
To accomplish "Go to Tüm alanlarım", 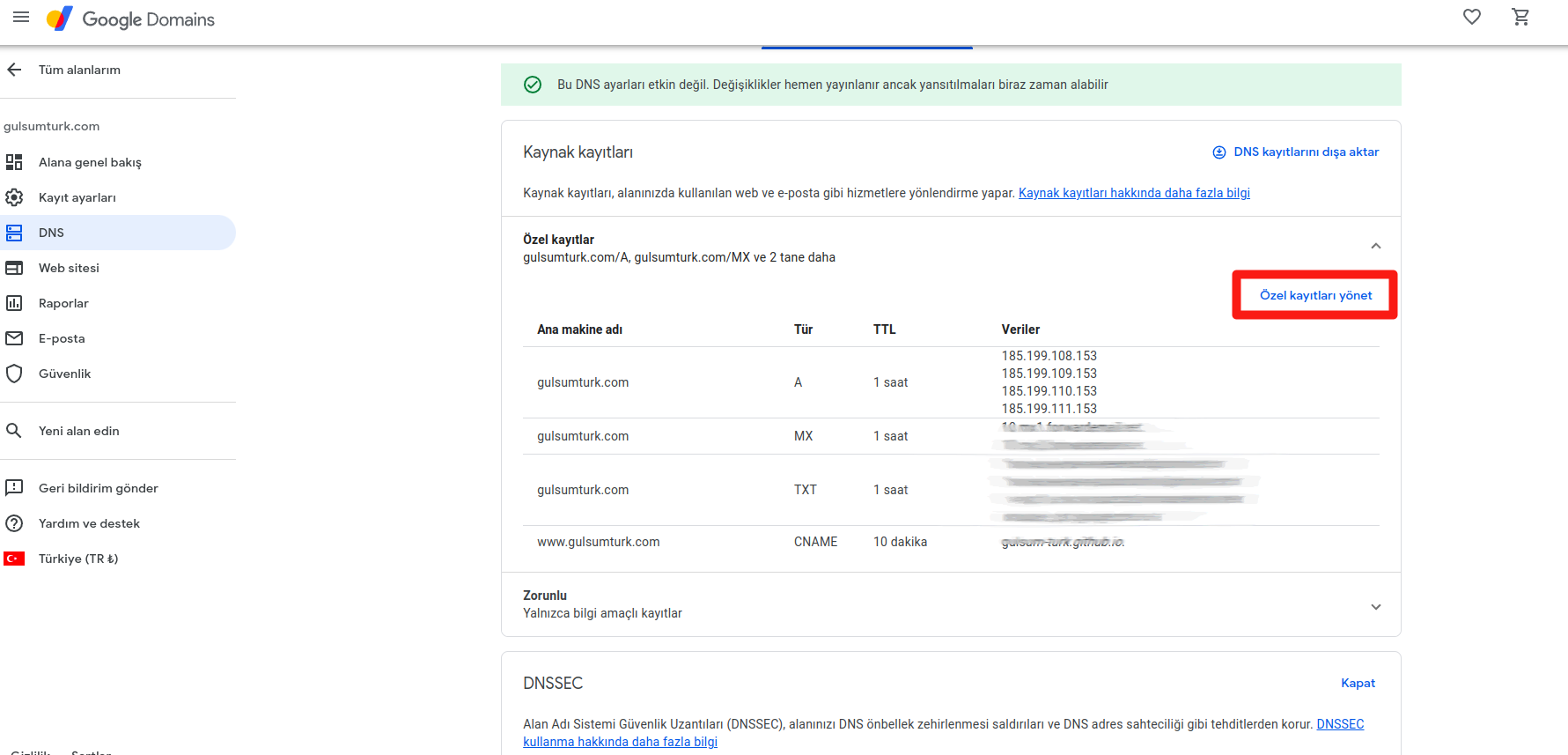I will tap(79, 70).
